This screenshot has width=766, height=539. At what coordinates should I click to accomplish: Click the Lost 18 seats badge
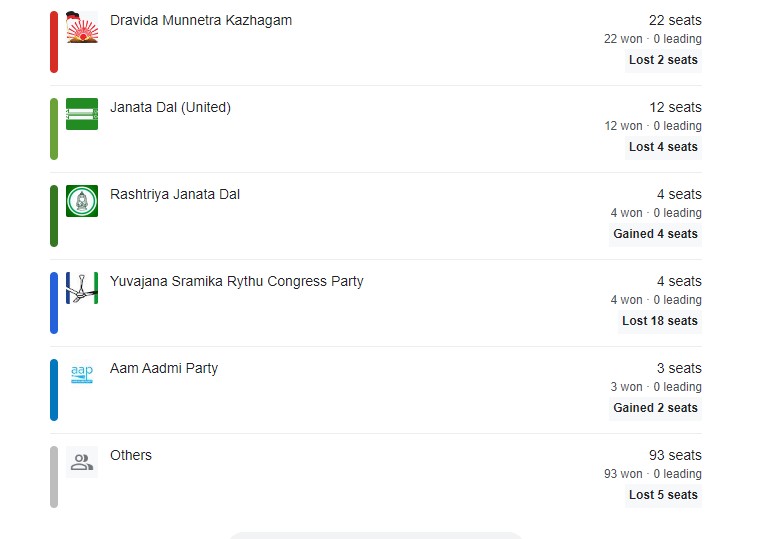[x=660, y=321]
